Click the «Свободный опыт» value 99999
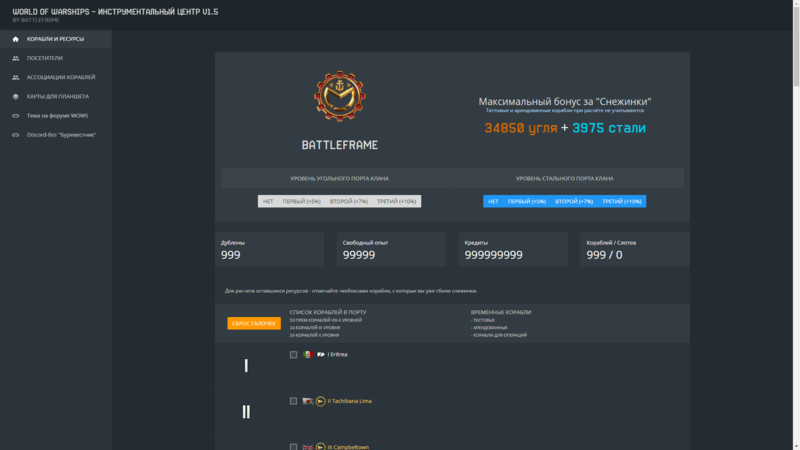The width and height of the screenshot is (800, 450). click(x=359, y=255)
